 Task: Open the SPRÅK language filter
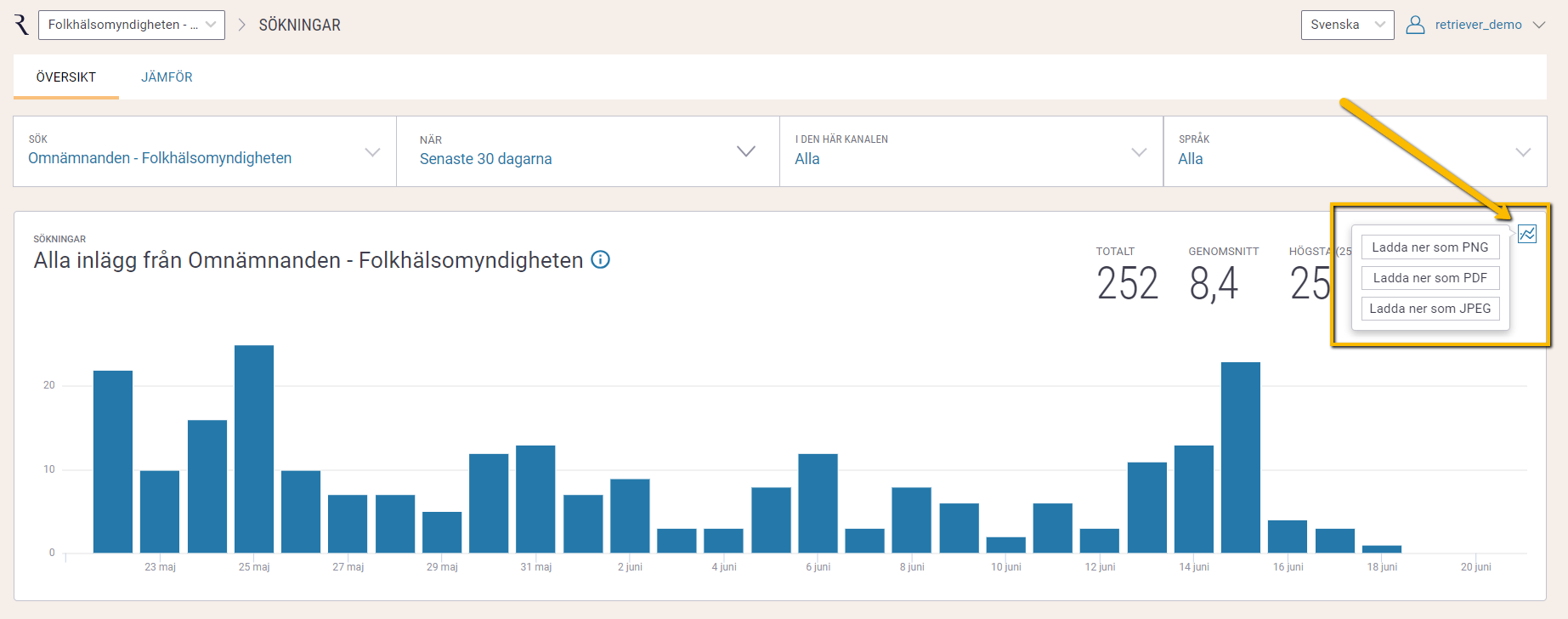pos(1355,151)
